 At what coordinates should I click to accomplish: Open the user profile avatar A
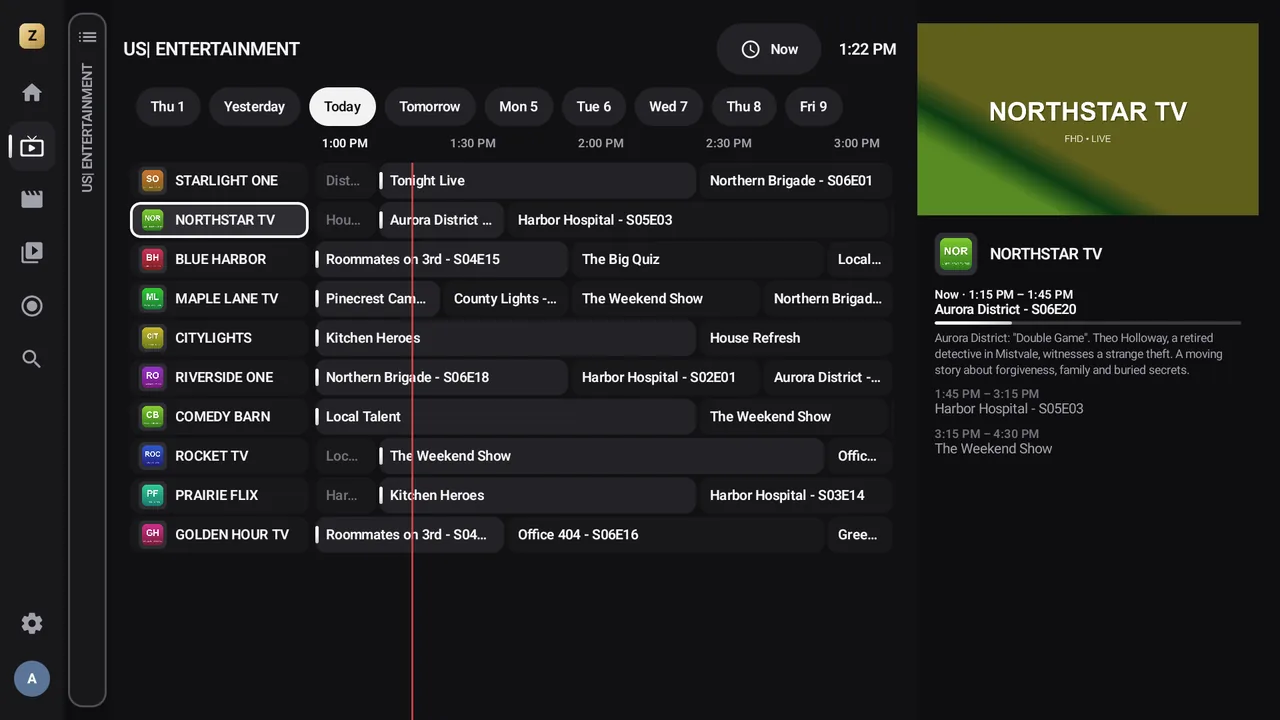coord(32,679)
